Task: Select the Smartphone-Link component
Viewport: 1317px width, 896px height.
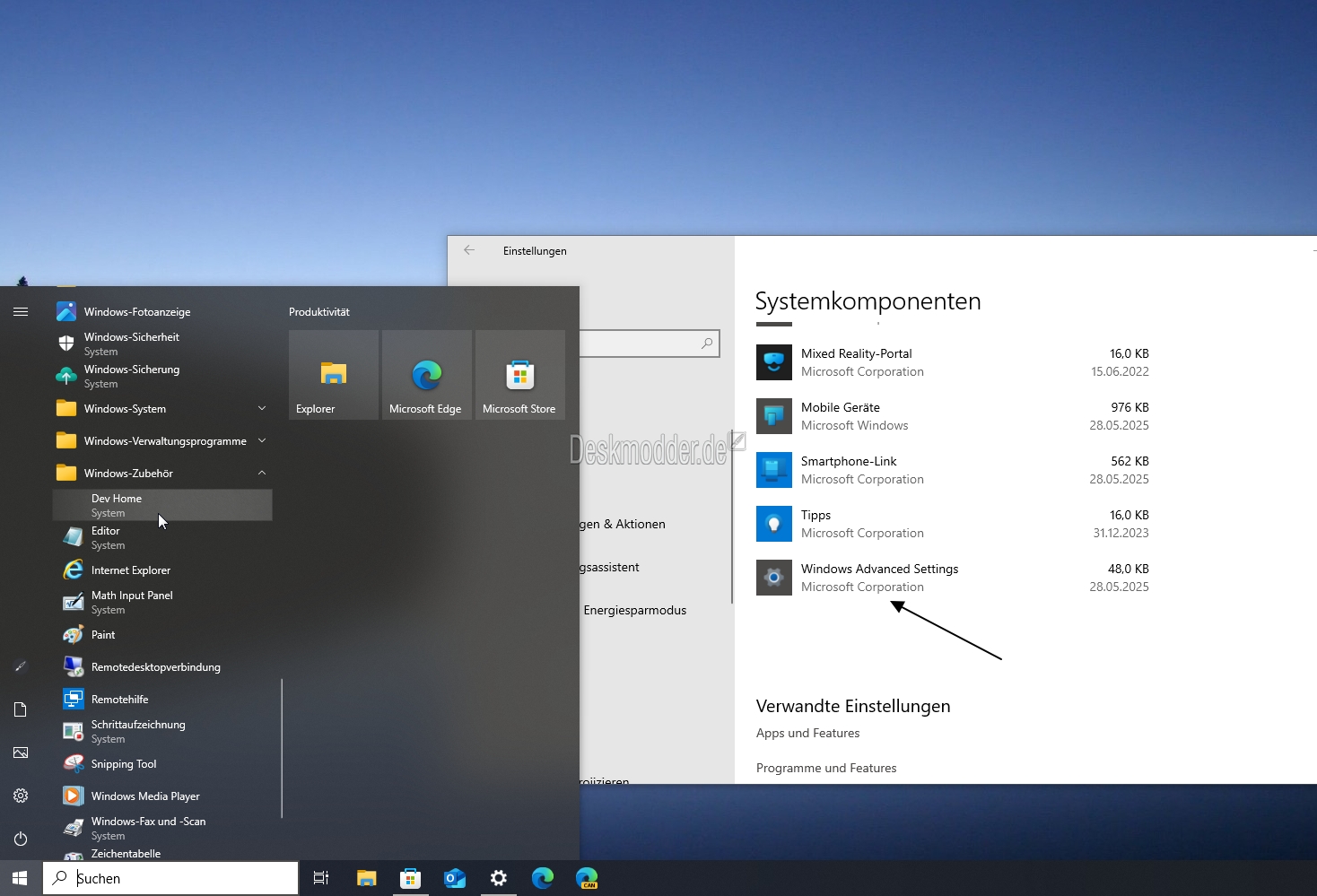Action: (x=953, y=470)
